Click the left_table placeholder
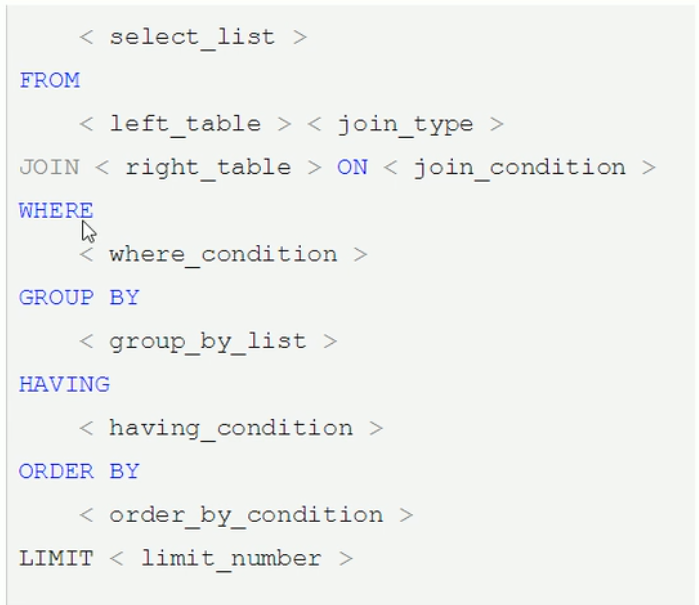Screen dimensions: 699x605 click(x=185, y=125)
